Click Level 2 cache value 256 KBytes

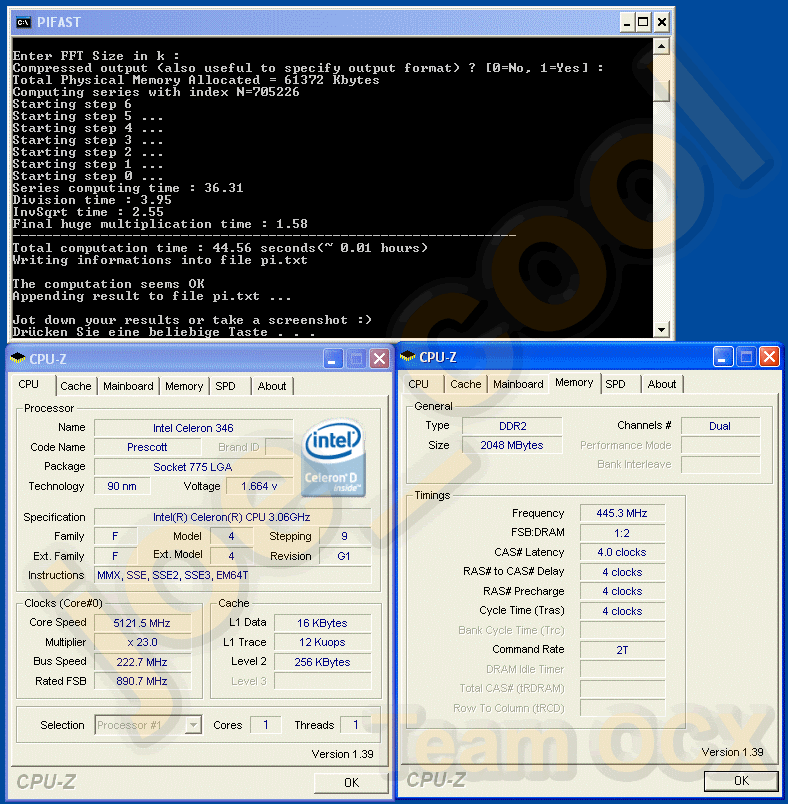tap(322, 662)
